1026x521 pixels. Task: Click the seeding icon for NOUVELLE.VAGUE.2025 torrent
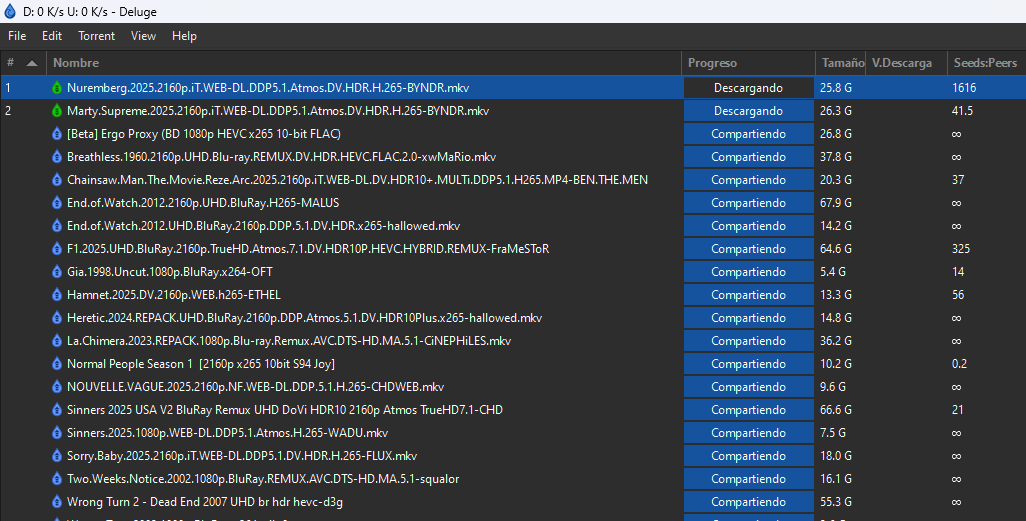coord(57,387)
